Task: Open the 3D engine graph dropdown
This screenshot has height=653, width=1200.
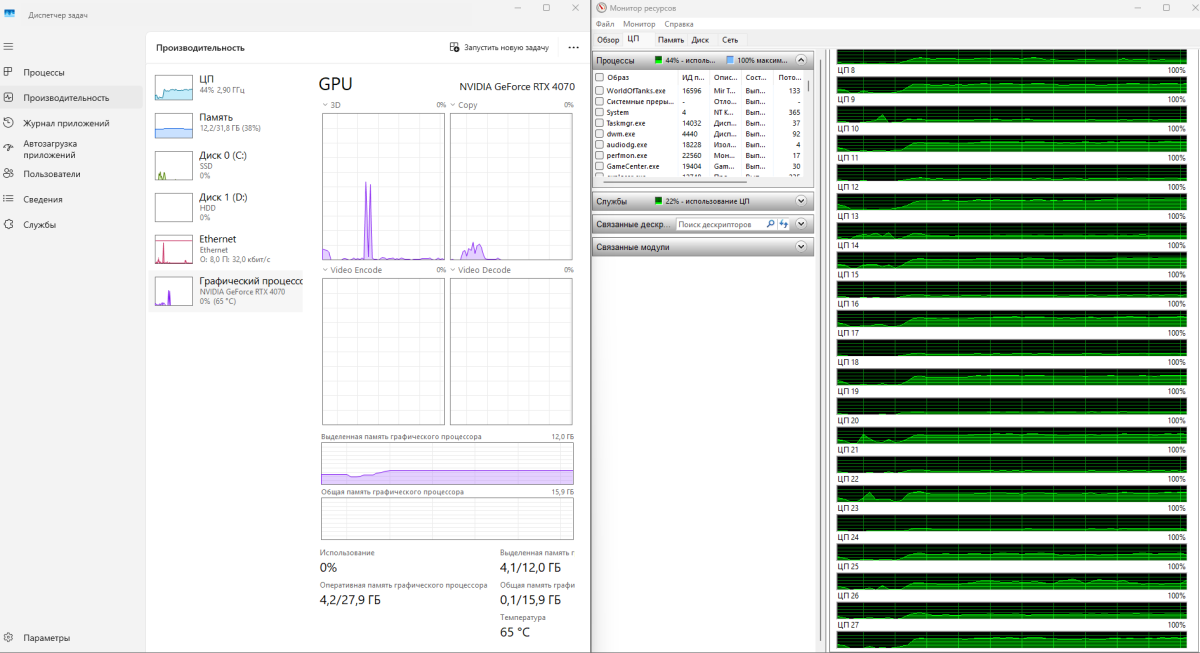Action: pos(326,105)
